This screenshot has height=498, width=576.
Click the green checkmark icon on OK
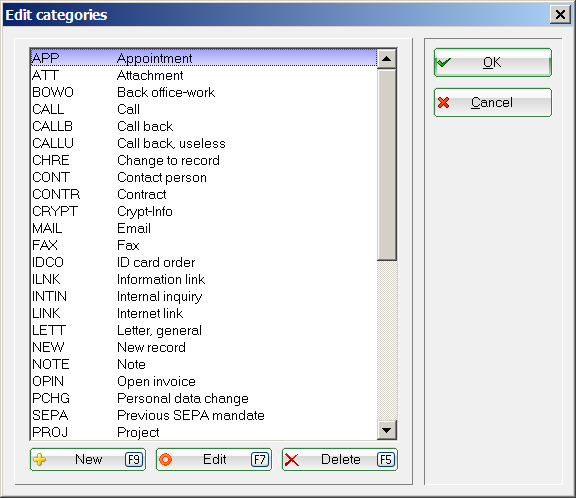tap(444, 62)
